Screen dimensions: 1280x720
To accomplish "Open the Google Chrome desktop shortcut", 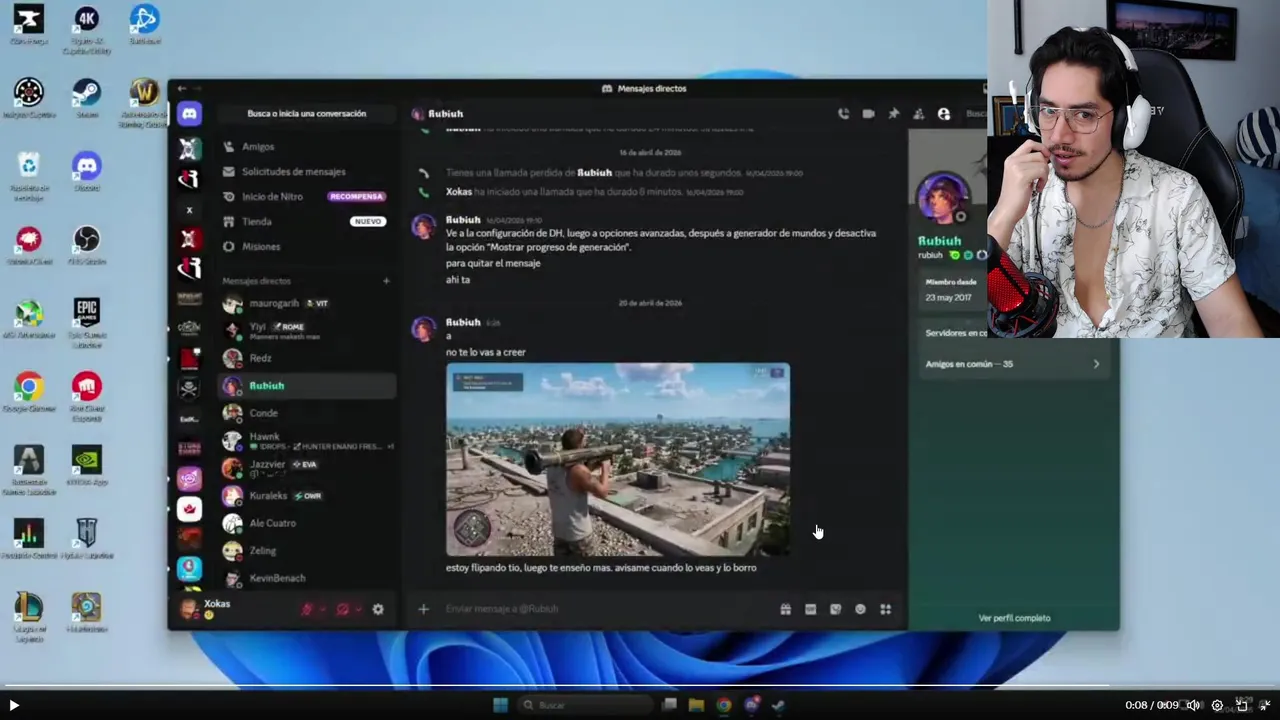I will click(x=28, y=392).
